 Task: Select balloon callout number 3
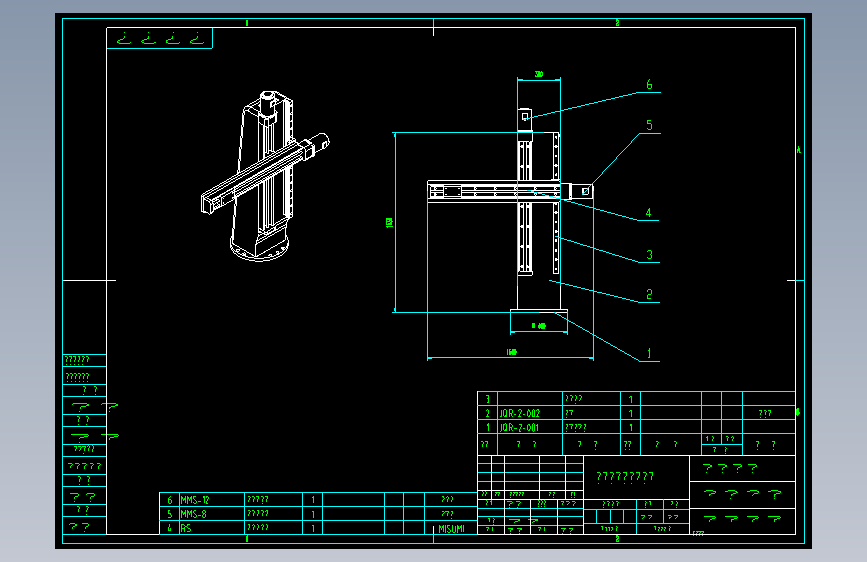point(650,255)
